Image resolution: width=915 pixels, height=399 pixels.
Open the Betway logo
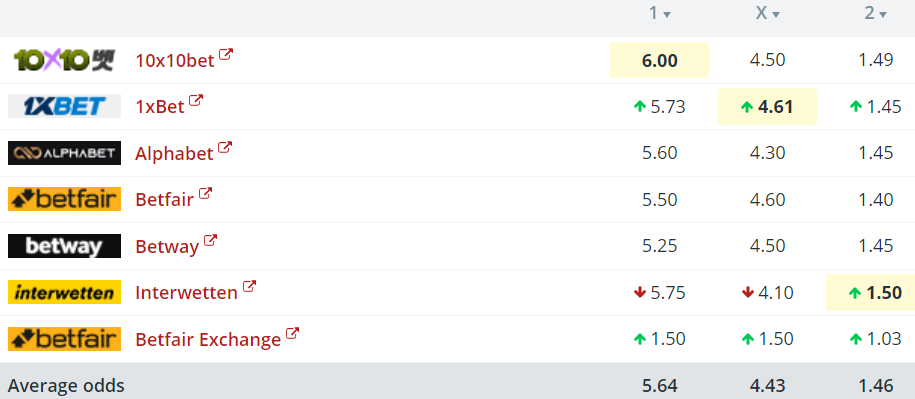(x=64, y=246)
